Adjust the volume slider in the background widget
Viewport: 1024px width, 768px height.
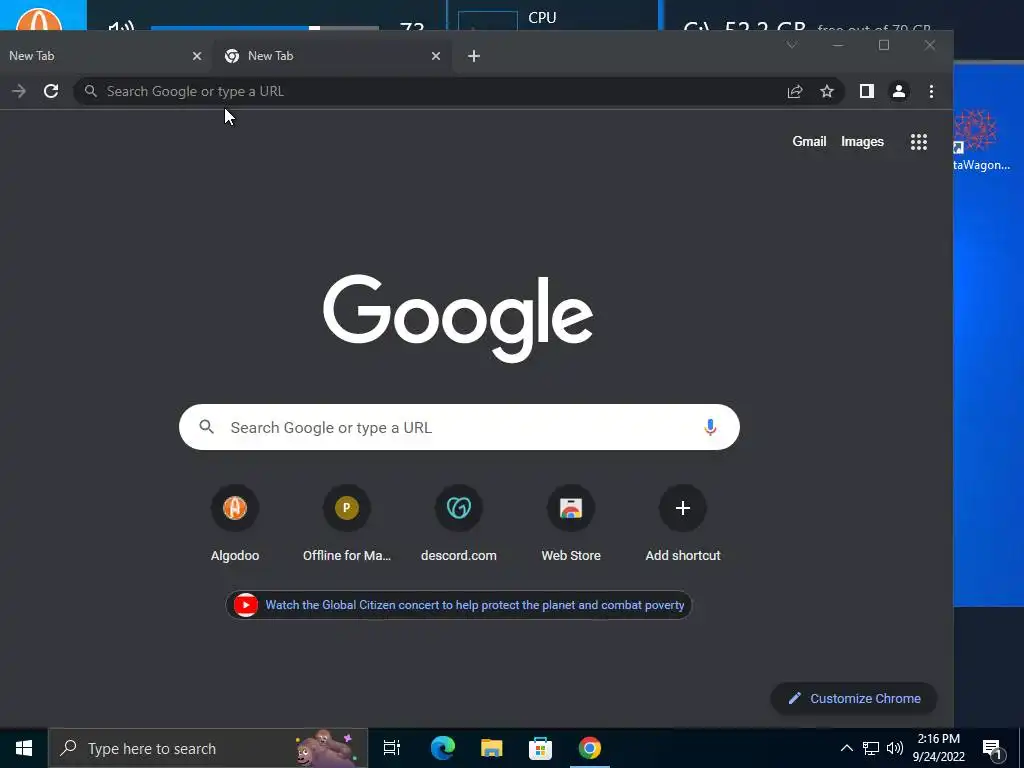click(x=264, y=28)
